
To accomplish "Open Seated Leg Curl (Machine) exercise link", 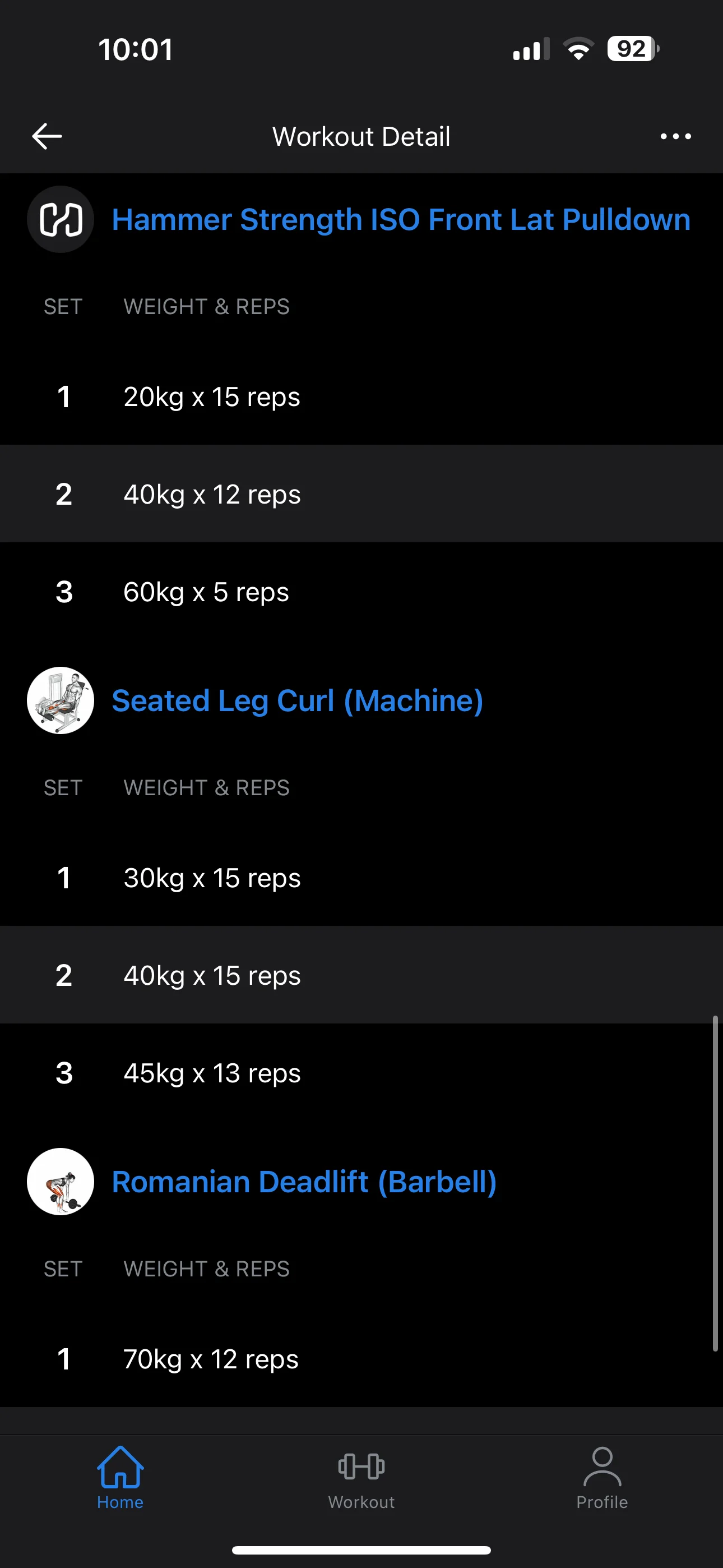I will coord(298,700).
